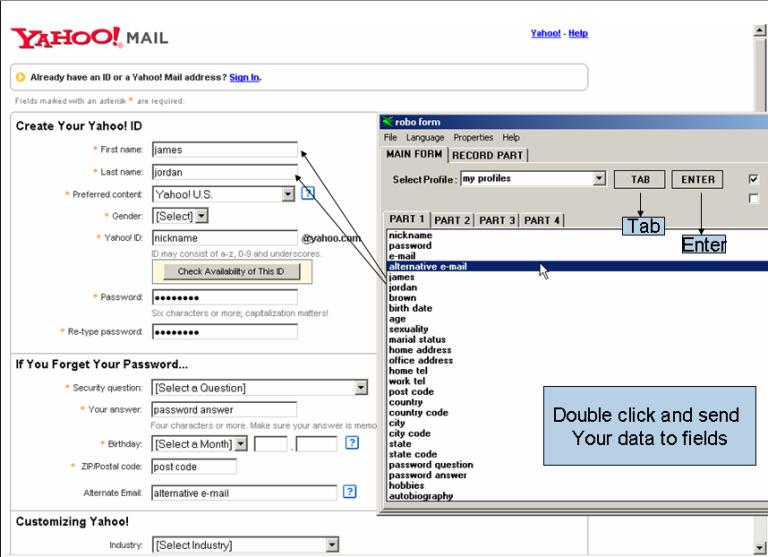
Task: Open the Language menu
Action: (425, 138)
